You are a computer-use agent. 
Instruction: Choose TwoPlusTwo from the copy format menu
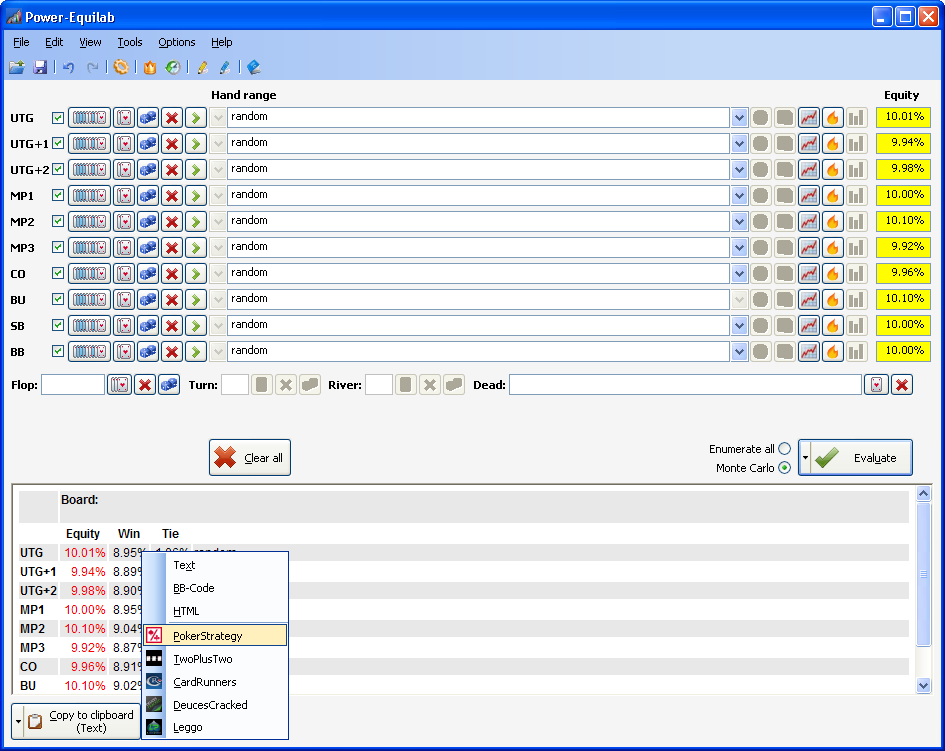tap(215, 659)
